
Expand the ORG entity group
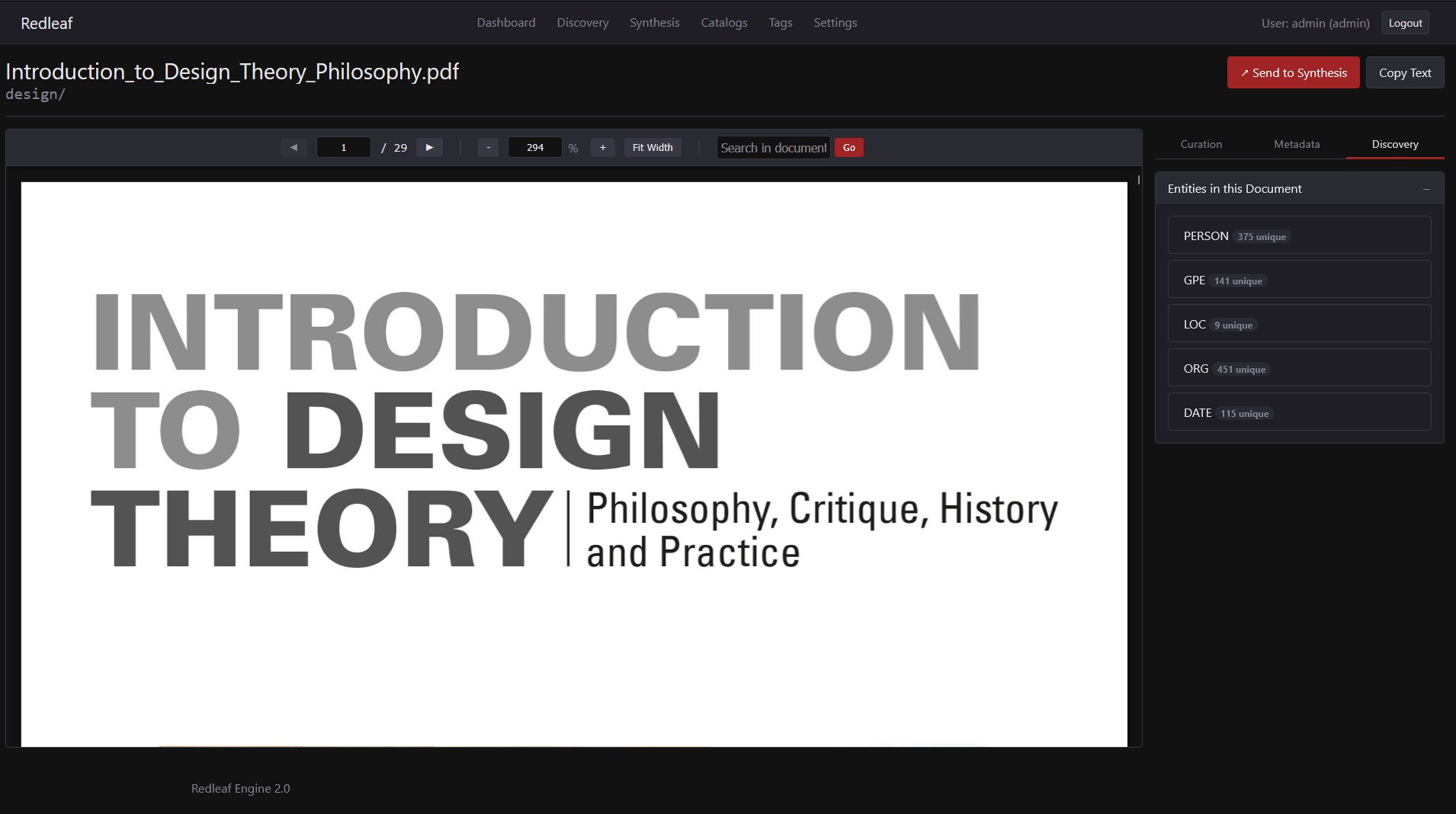tap(1298, 368)
